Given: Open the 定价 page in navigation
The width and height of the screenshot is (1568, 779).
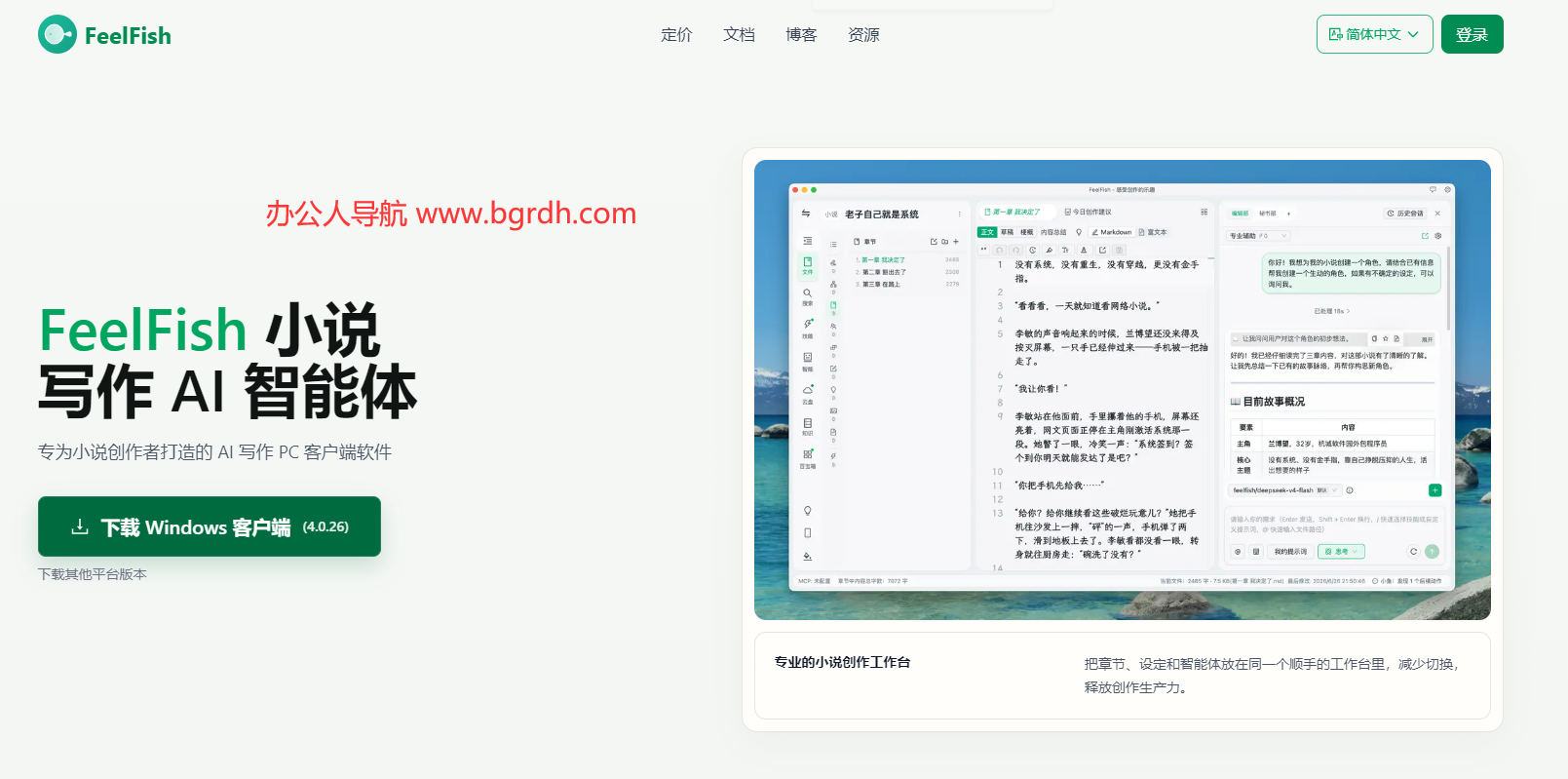Looking at the screenshot, I should pyautogui.click(x=676, y=35).
